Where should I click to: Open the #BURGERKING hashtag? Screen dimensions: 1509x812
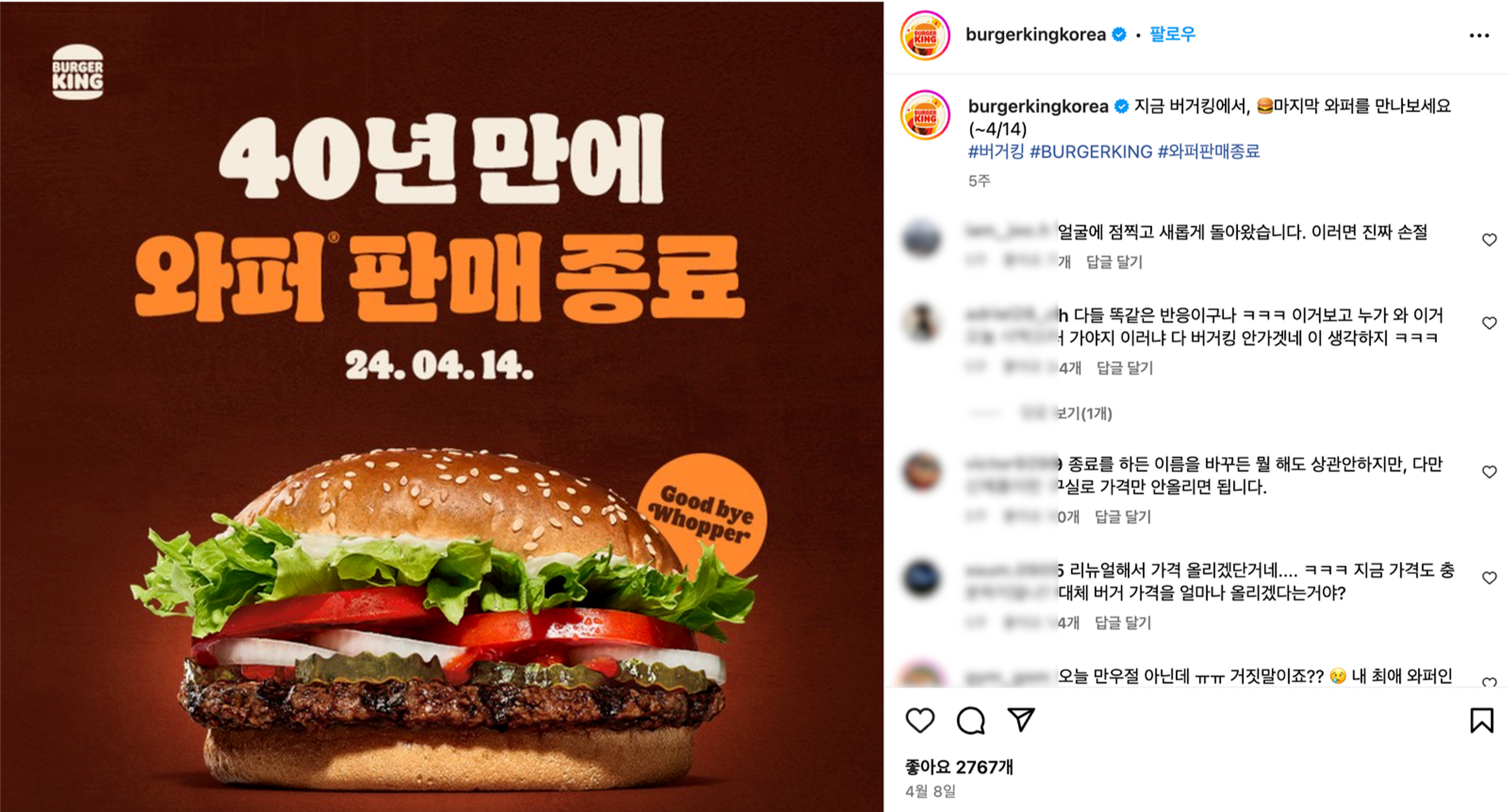pyautogui.click(x=1091, y=152)
